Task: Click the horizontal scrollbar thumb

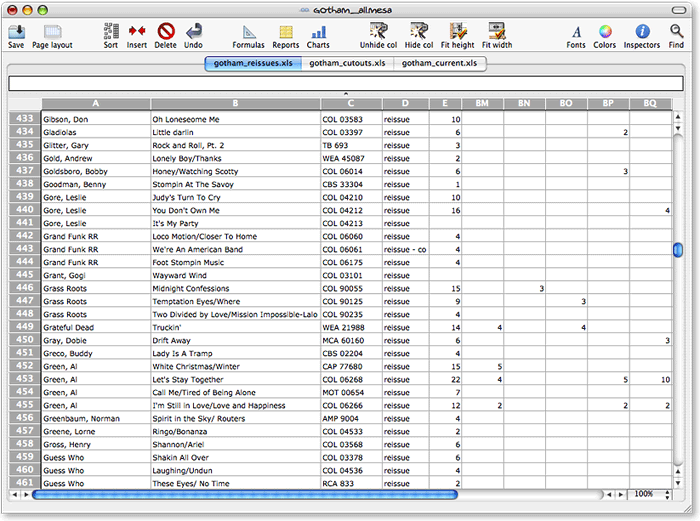Action: pos(245,495)
